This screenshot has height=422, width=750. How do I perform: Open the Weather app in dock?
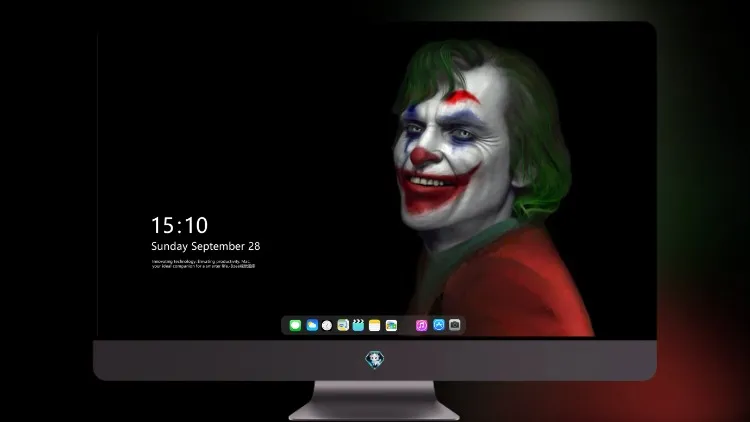coord(312,325)
